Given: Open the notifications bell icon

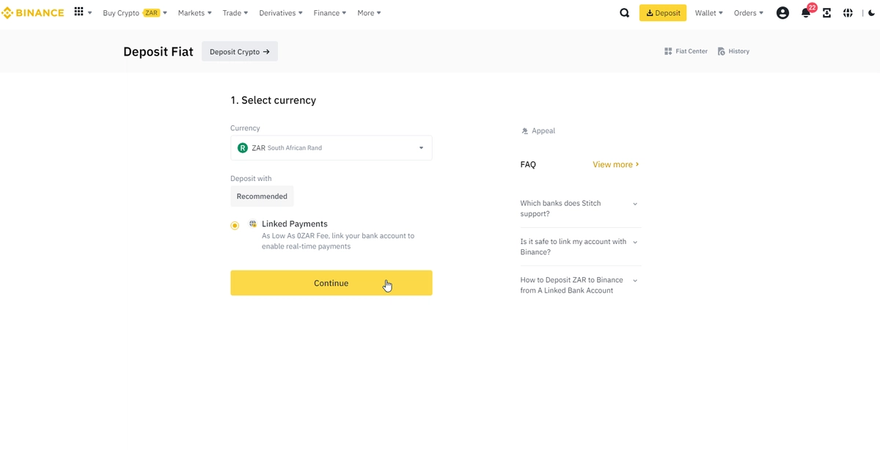Looking at the screenshot, I should coord(806,13).
